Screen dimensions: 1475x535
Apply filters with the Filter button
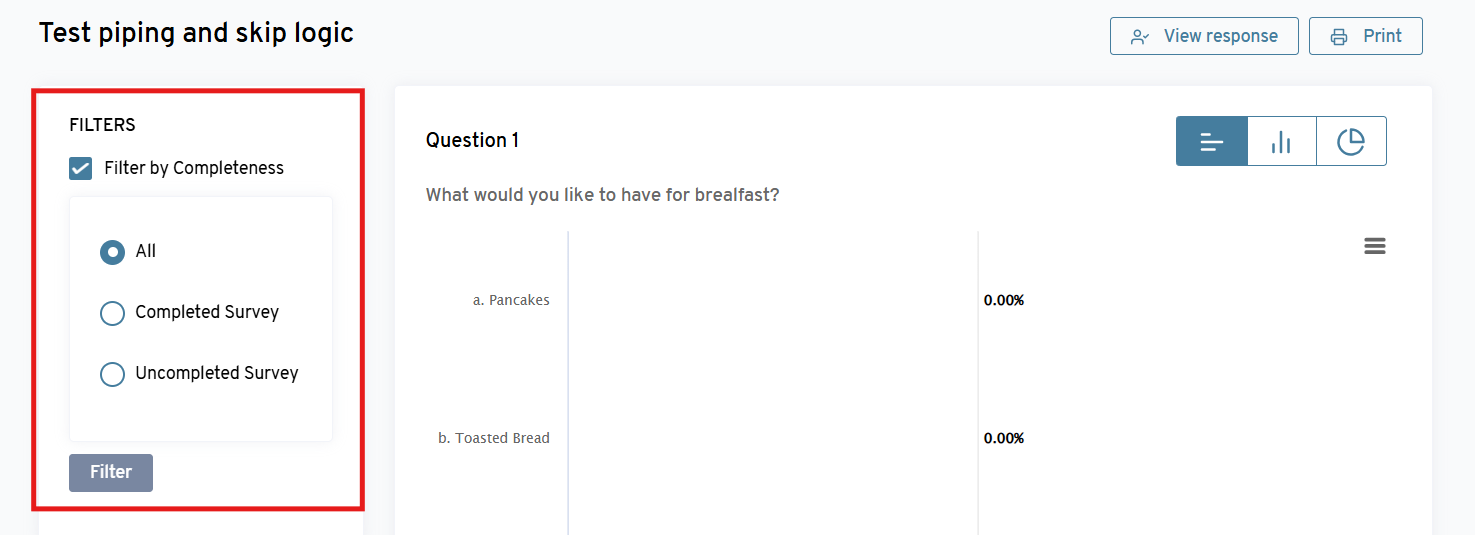(111, 472)
